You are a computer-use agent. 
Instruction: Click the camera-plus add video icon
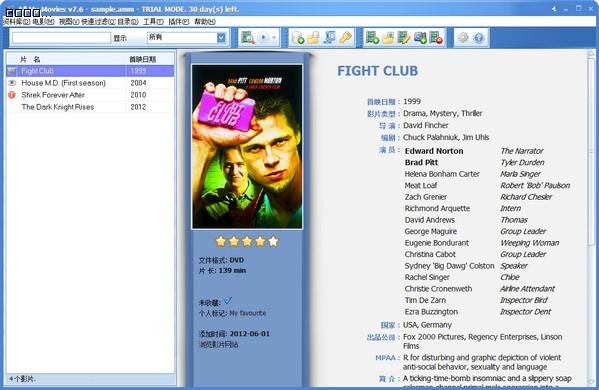[420, 37]
